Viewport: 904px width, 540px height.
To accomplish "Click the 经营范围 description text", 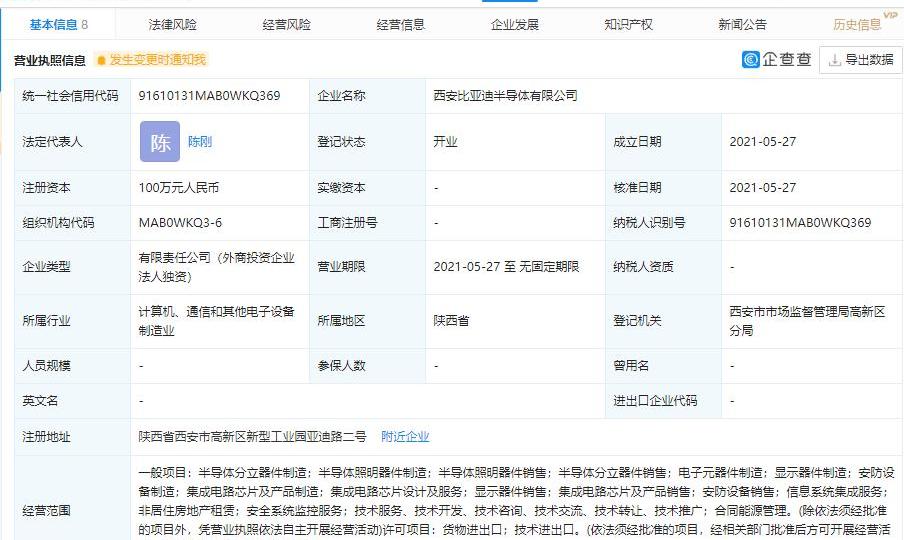I will (516, 501).
